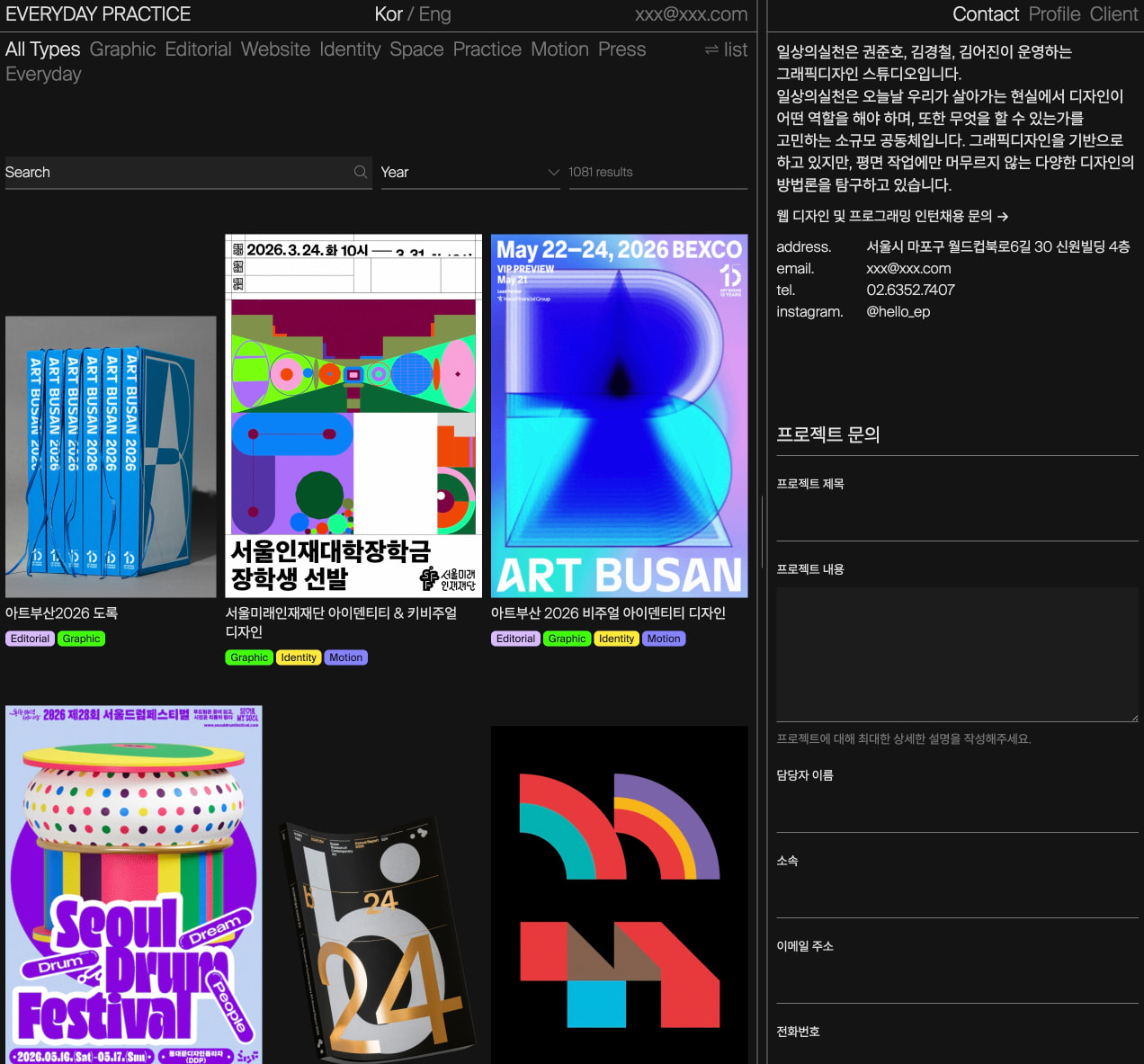Click Graphic tag under 아트부산2026 도록
The height and width of the screenshot is (1064, 1144).
(81, 639)
